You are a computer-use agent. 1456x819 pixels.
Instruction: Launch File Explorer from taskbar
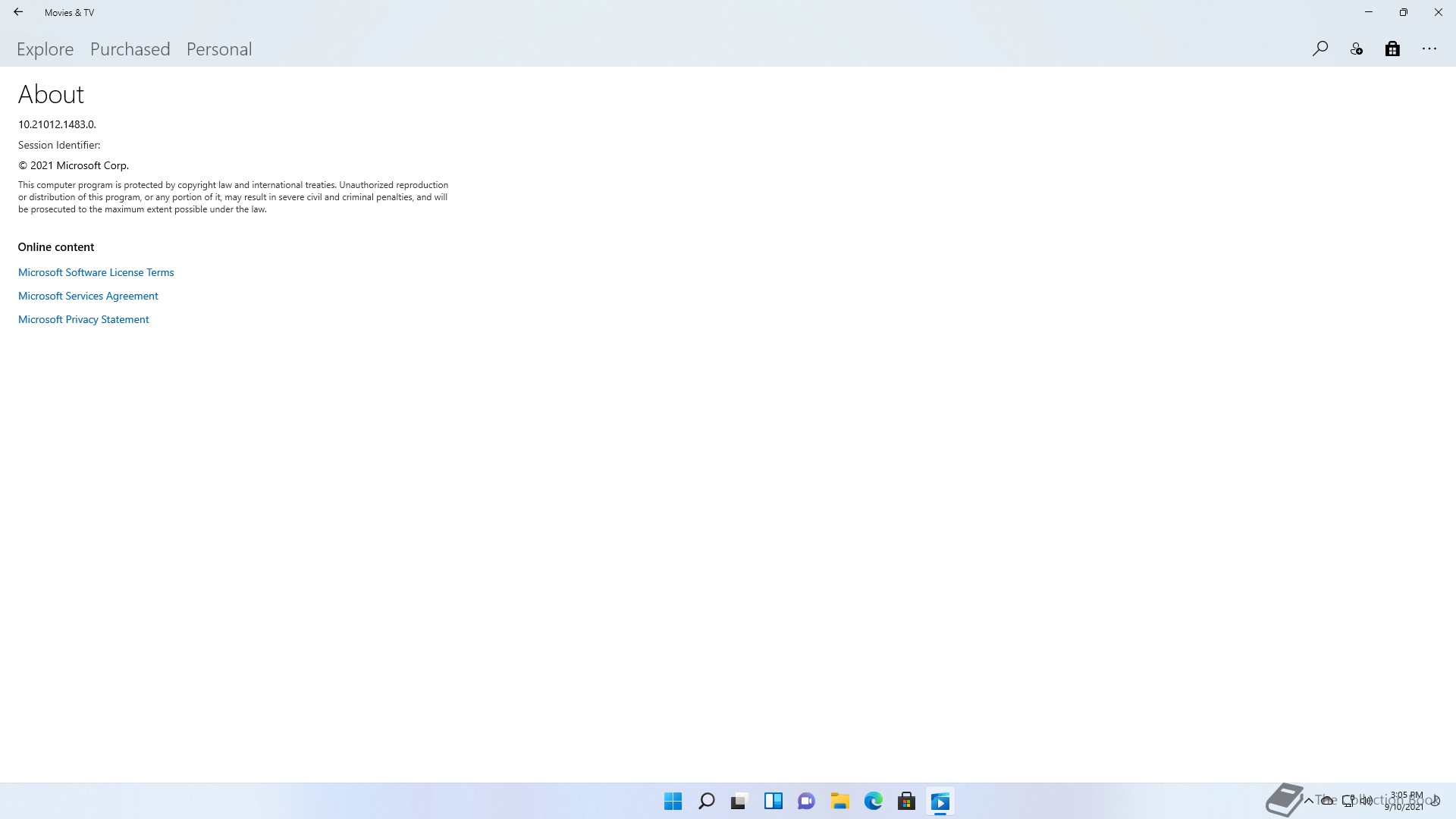pyautogui.click(x=839, y=802)
